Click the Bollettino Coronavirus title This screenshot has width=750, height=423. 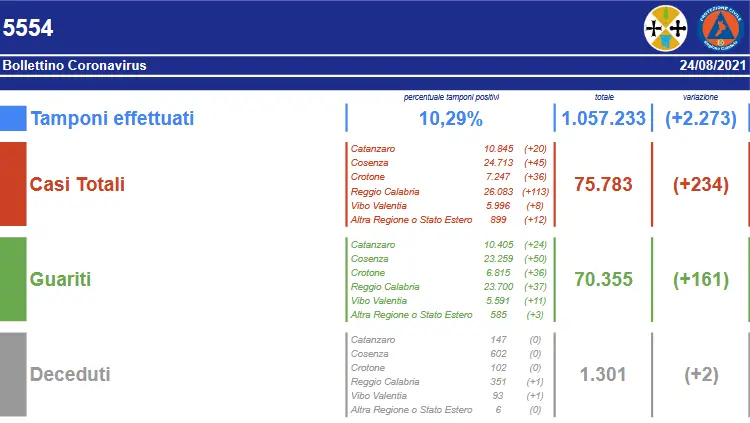pyautogui.click(x=75, y=65)
